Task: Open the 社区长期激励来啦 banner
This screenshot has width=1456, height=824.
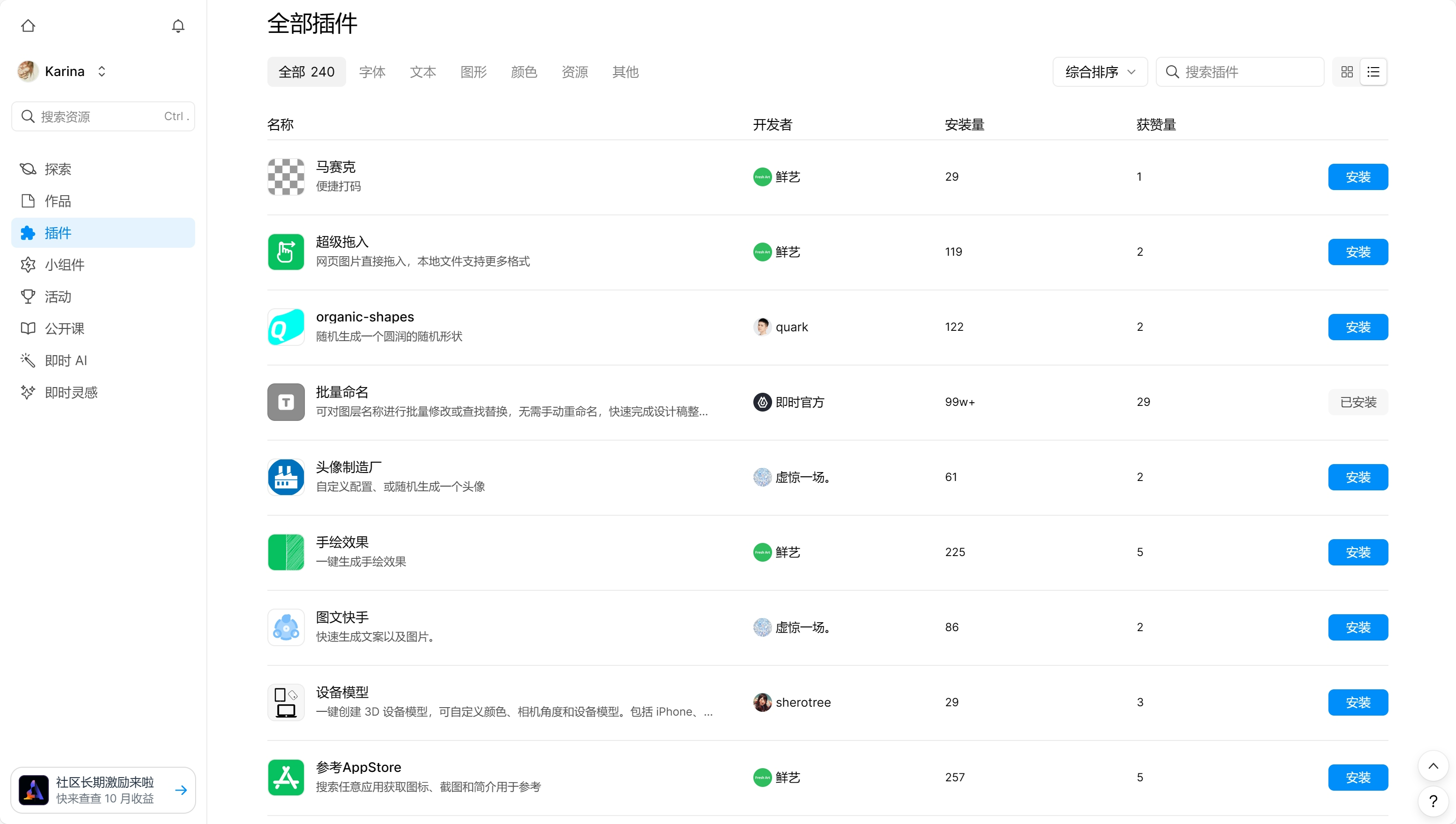Action: pyautogui.click(x=103, y=790)
